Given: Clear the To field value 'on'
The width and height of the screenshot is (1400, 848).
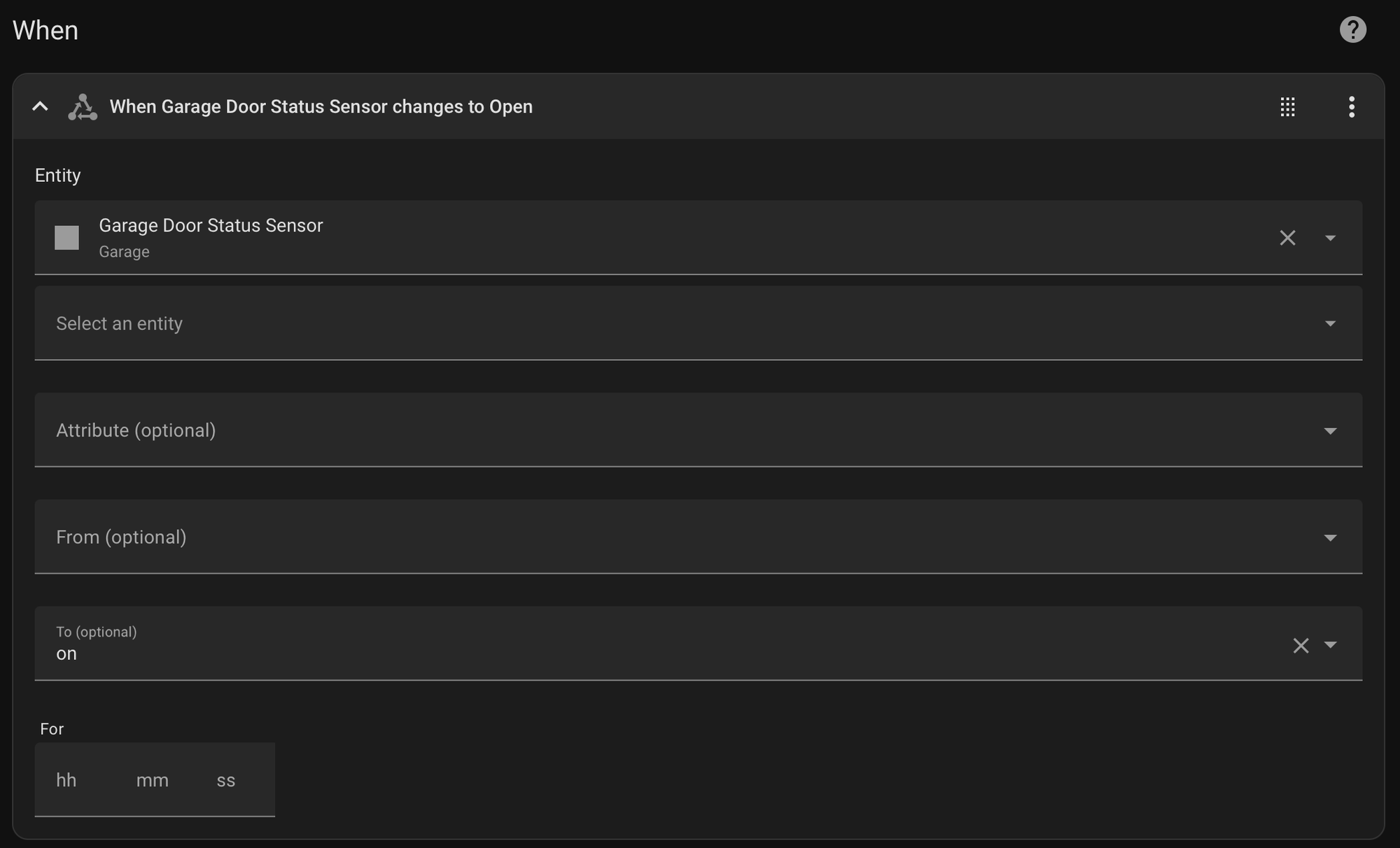Looking at the screenshot, I should pyautogui.click(x=1301, y=645).
